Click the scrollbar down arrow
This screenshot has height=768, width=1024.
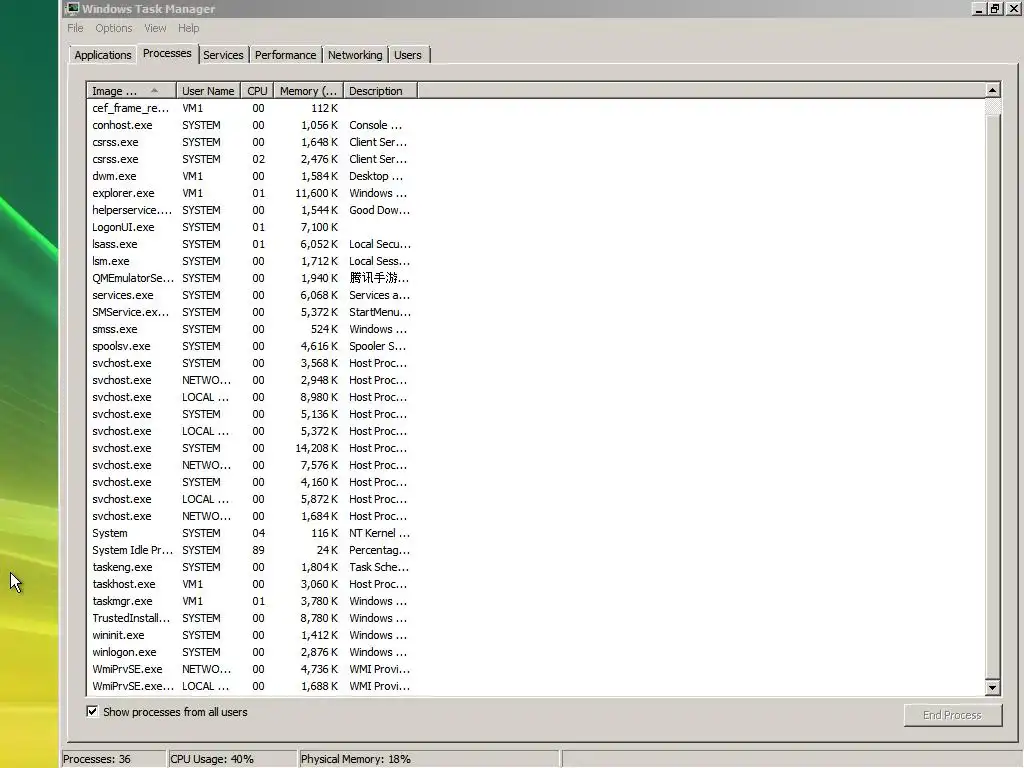pos(992,687)
